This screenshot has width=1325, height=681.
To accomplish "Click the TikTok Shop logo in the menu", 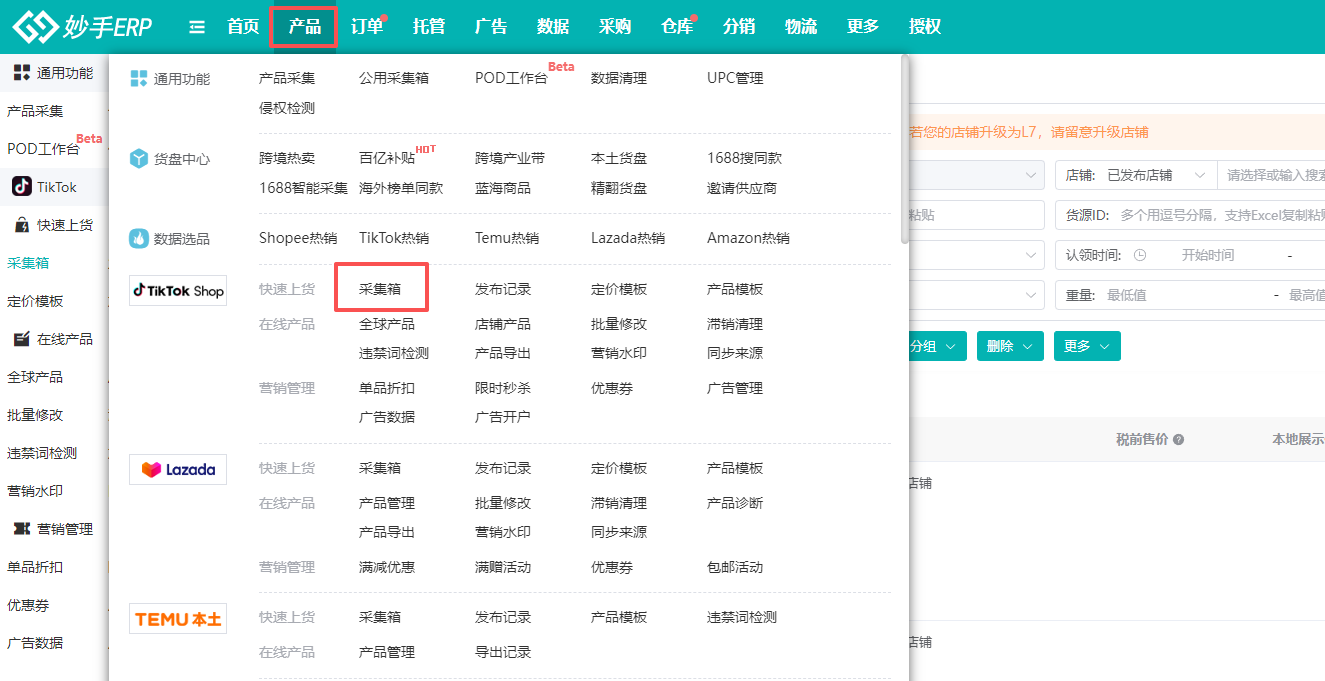I will [178, 290].
